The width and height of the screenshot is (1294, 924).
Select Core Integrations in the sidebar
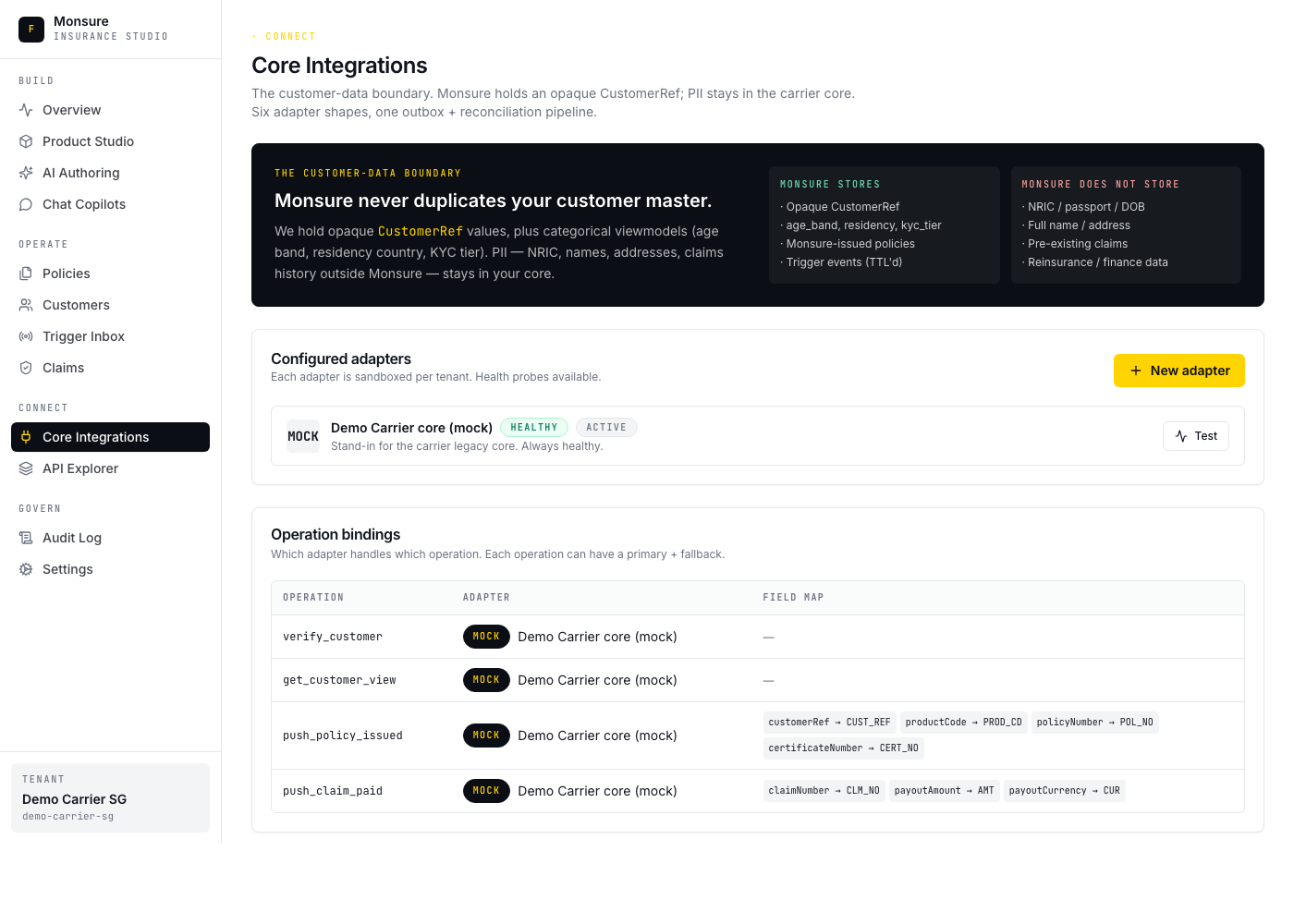point(110,437)
